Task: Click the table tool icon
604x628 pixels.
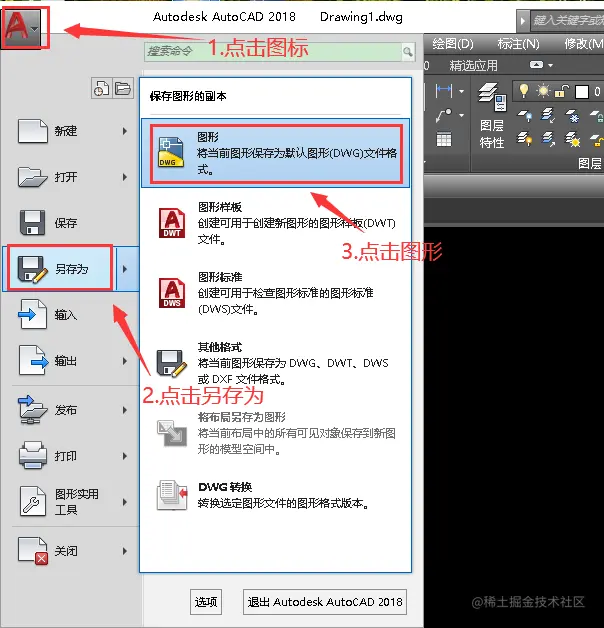Action: pyautogui.click(x=443, y=139)
